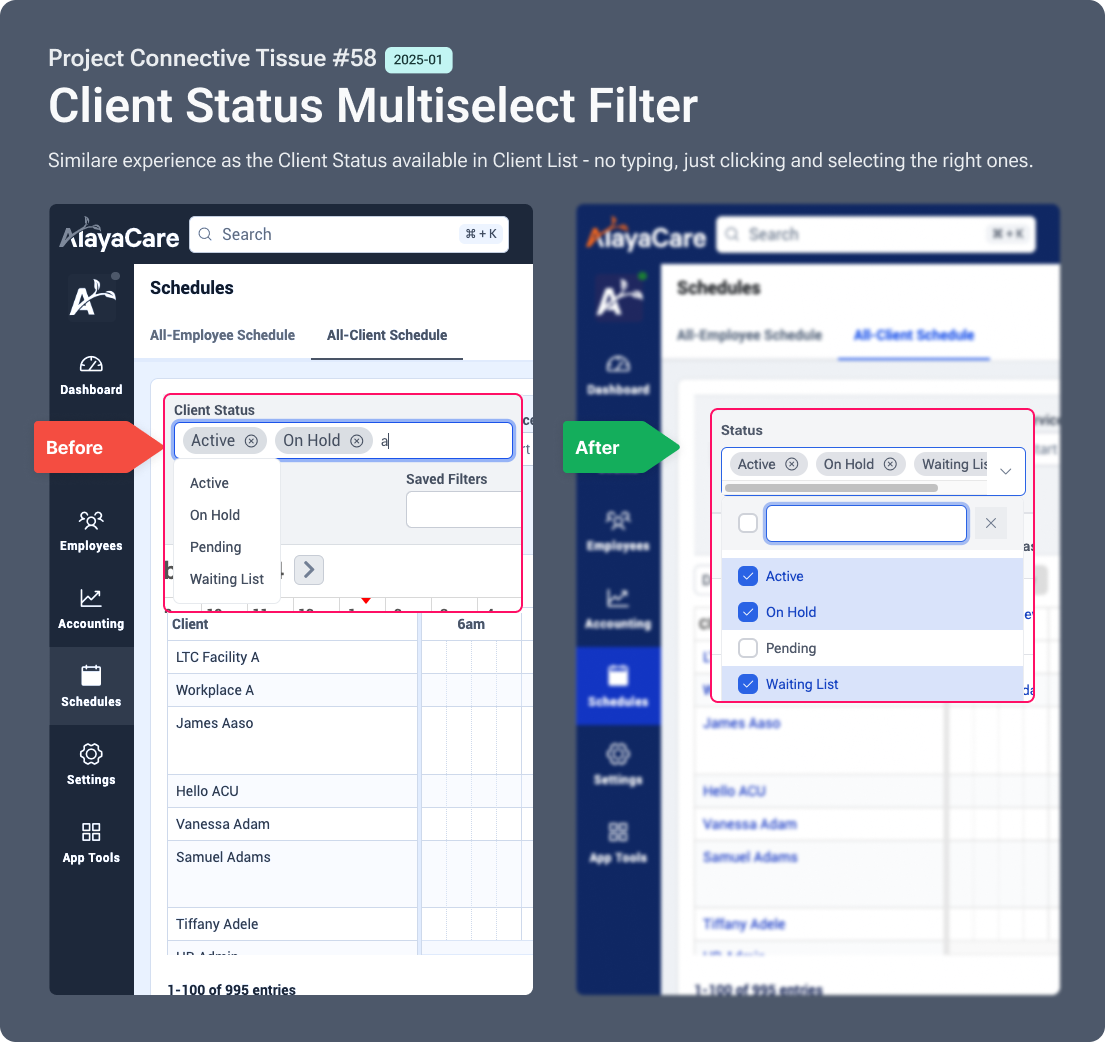The height and width of the screenshot is (1042, 1105).
Task: Click the 6am time column header
Action: tap(471, 624)
